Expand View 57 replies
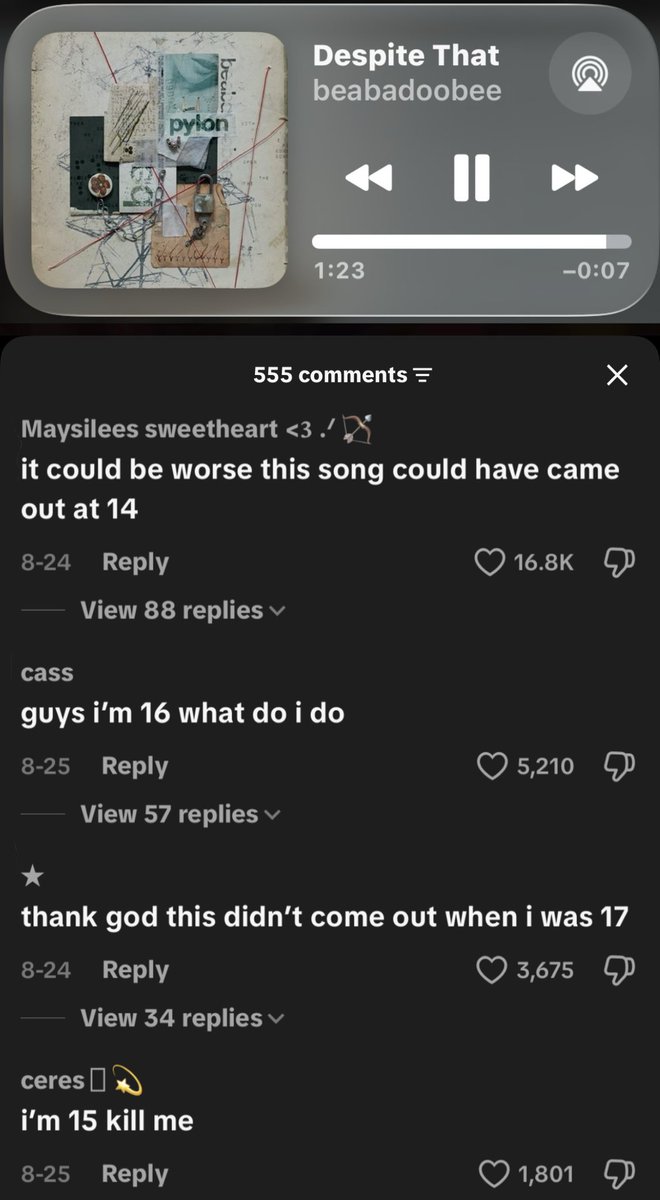This screenshot has height=1200, width=660. click(181, 814)
